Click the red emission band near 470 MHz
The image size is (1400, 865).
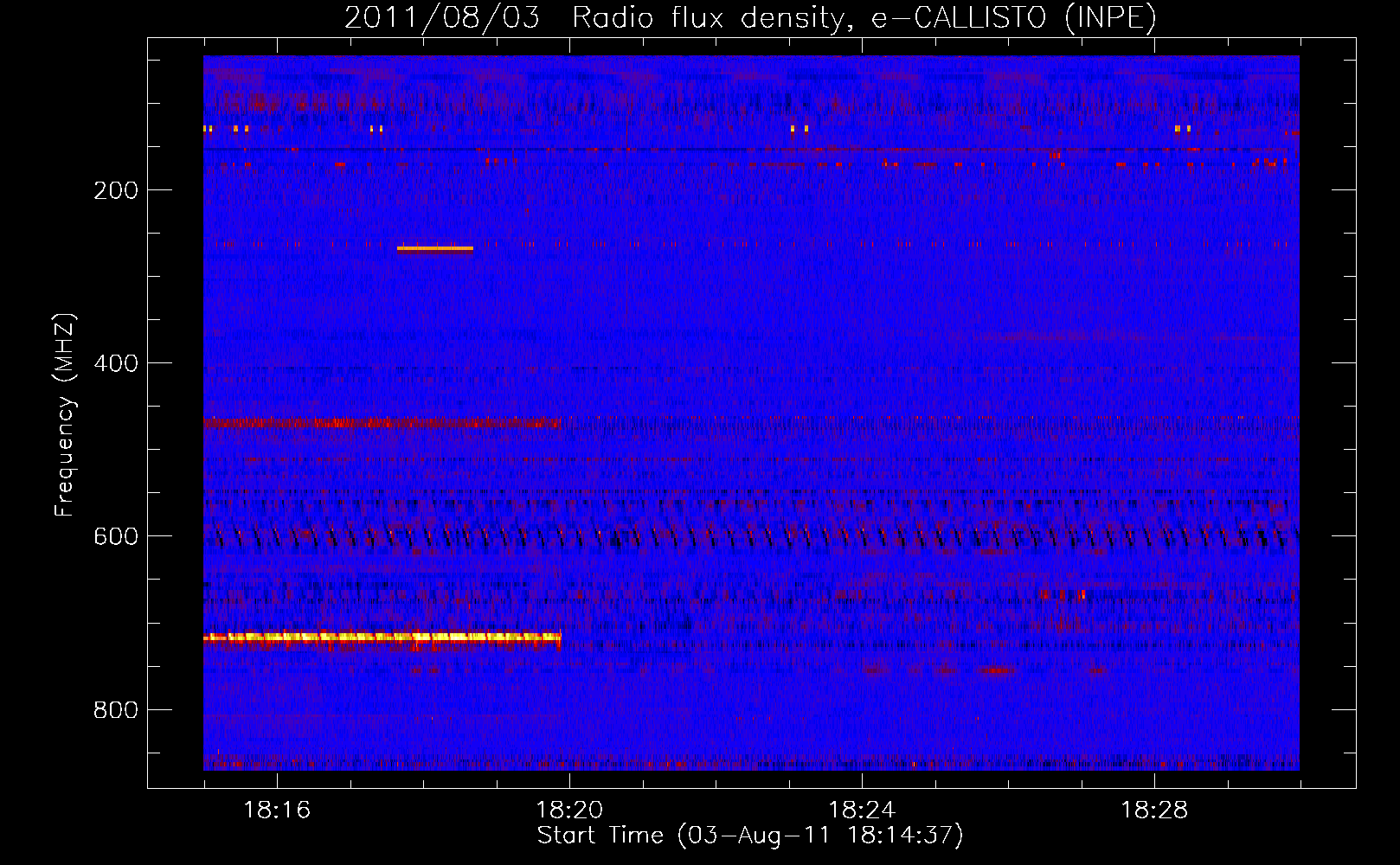coord(381,422)
